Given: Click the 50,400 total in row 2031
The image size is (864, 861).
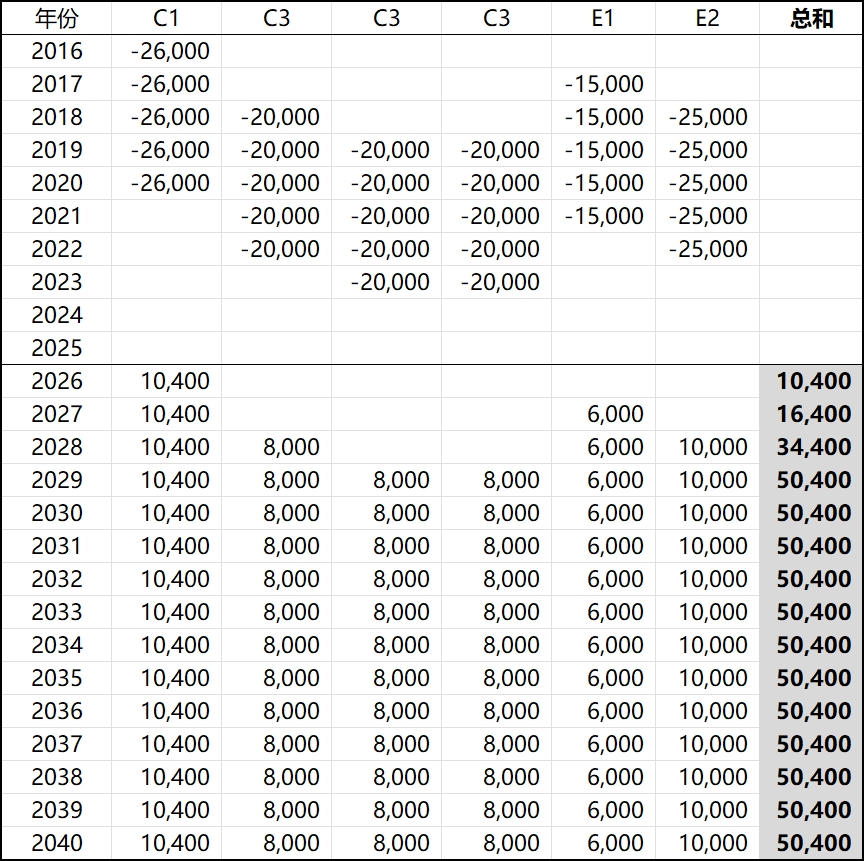Looking at the screenshot, I should (x=813, y=546).
